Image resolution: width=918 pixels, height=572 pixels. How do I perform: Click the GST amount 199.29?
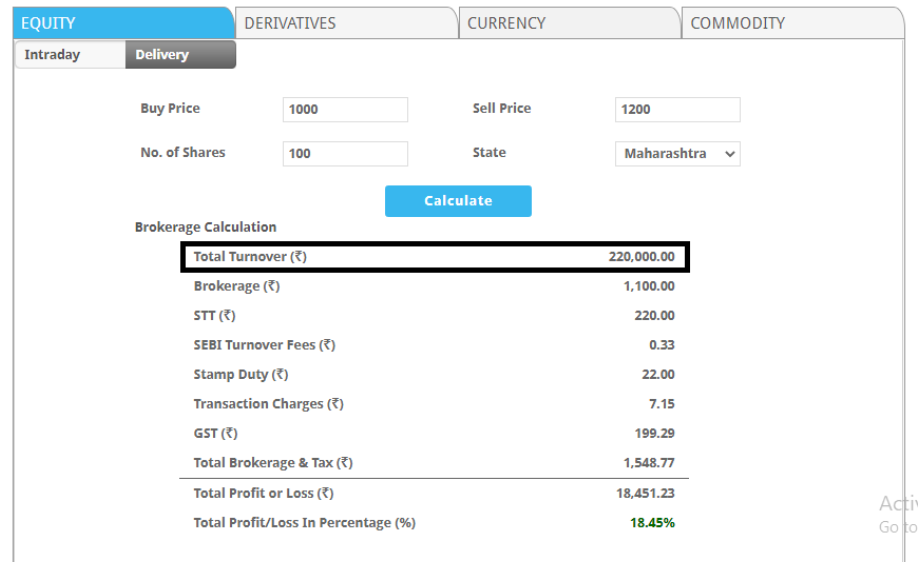pyautogui.click(x=654, y=434)
